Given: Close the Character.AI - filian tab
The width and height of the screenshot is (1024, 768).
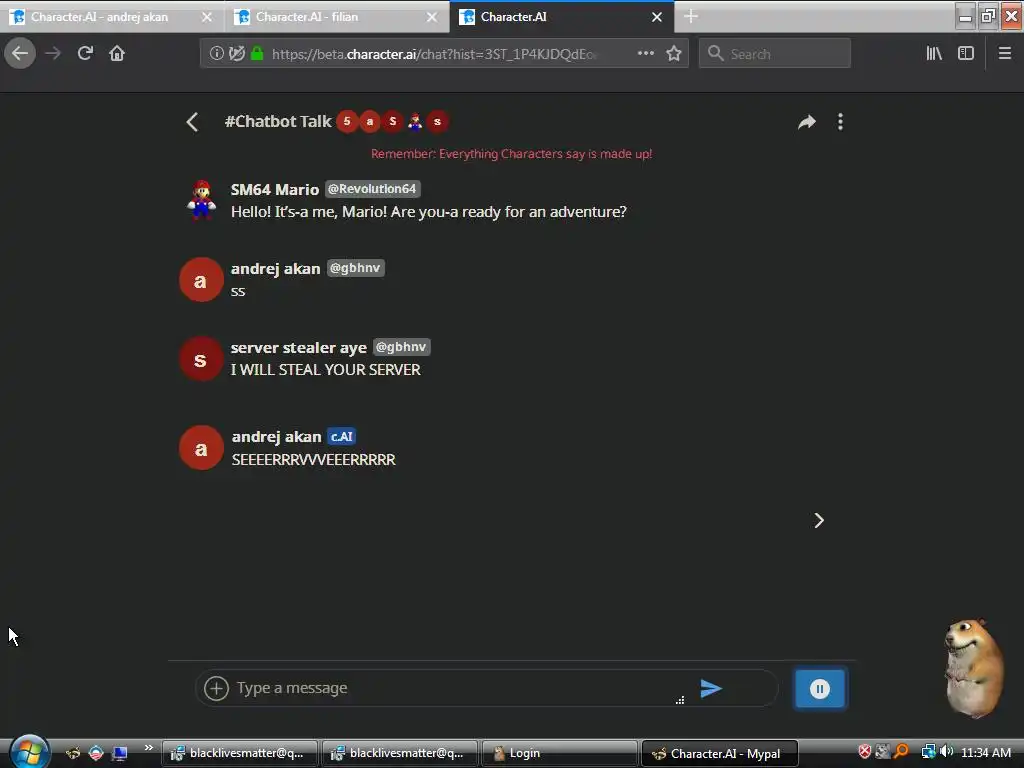Looking at the screenshot, I should (432, 18).
